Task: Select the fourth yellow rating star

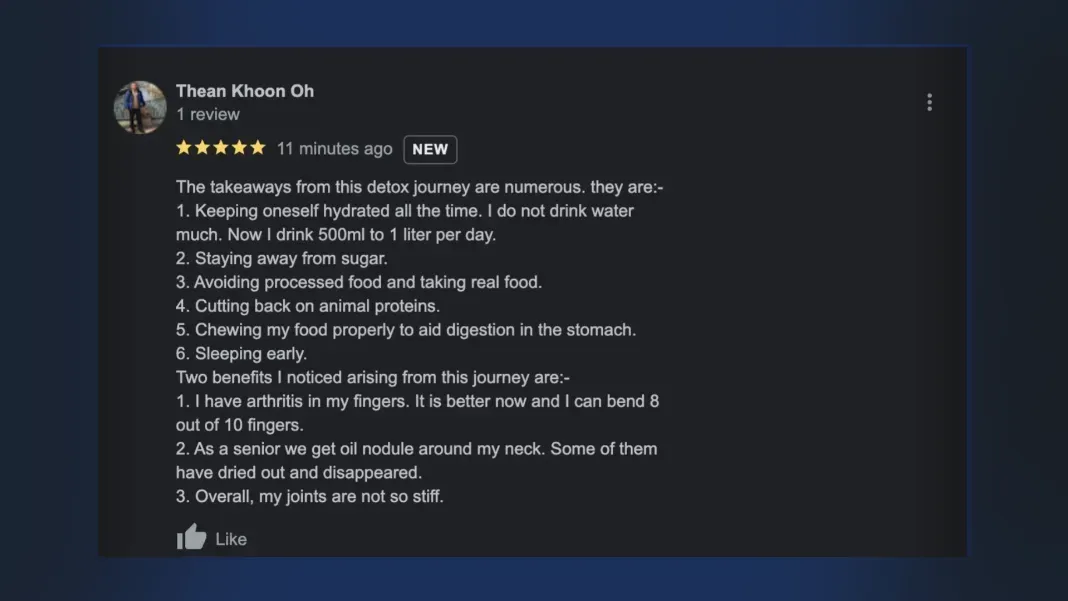Action: click(x=239, y=148)
